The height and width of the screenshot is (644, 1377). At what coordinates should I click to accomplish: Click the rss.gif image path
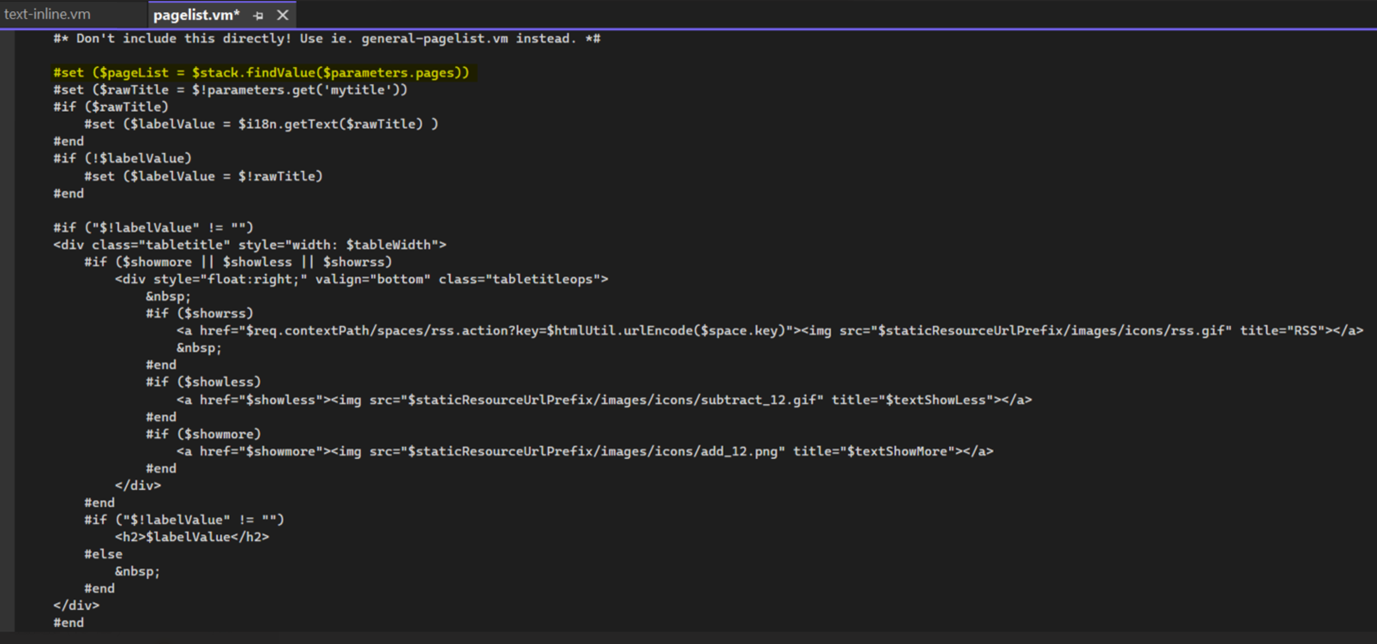tap(1207, 331)
